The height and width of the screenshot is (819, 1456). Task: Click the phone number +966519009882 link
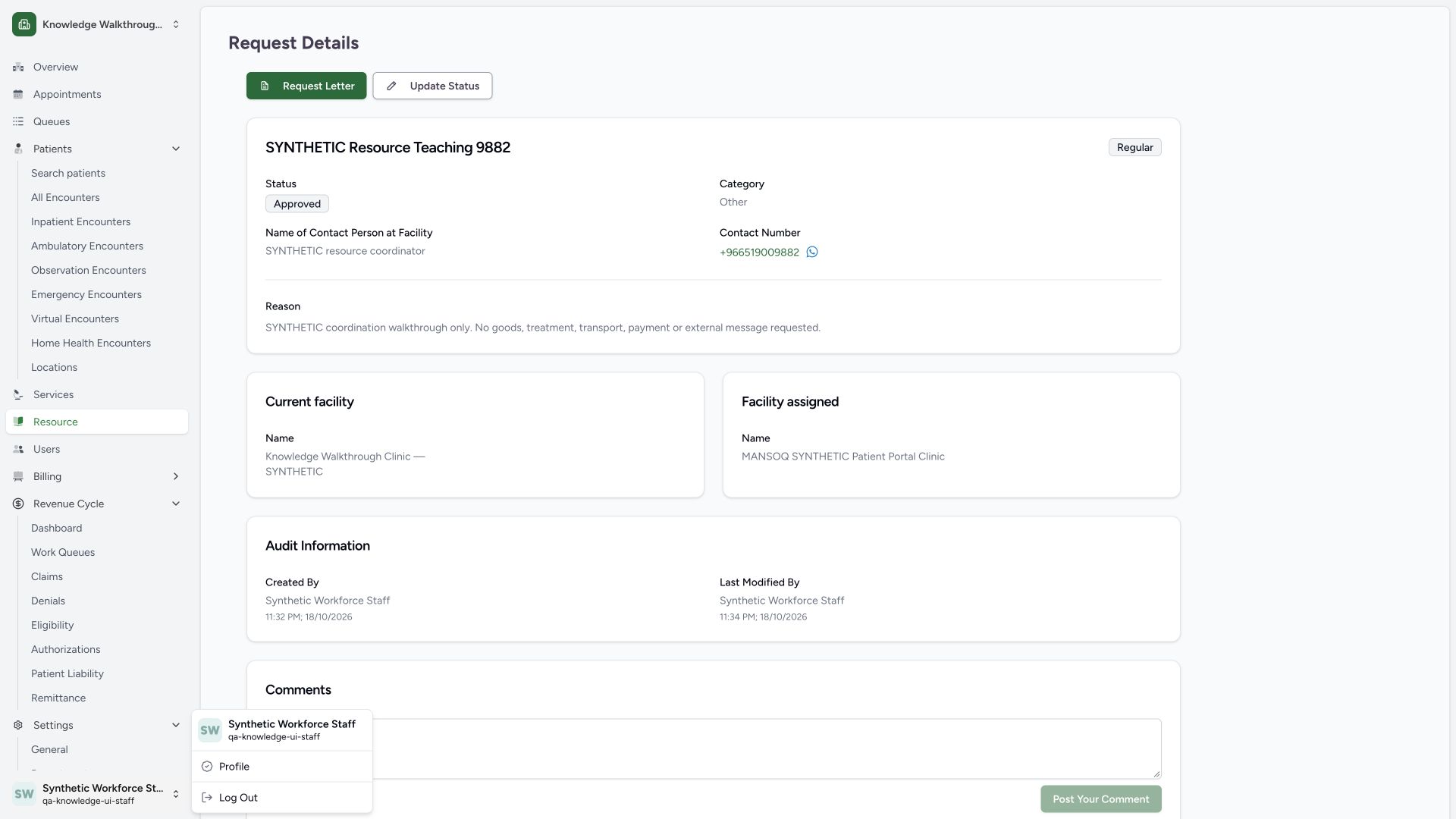click(x=759, y=253)
